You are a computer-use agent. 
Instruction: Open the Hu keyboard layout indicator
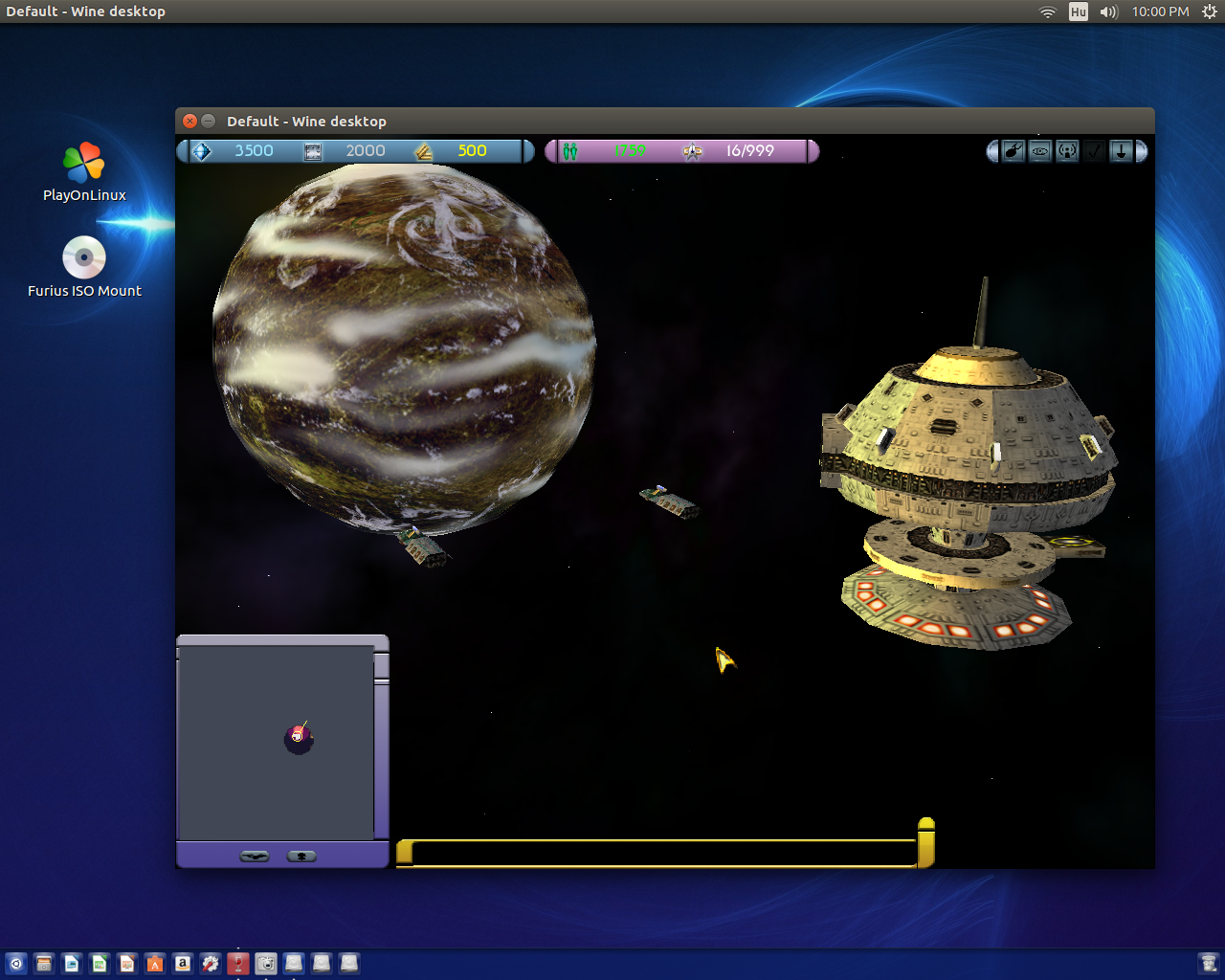tap(1079, 11)
